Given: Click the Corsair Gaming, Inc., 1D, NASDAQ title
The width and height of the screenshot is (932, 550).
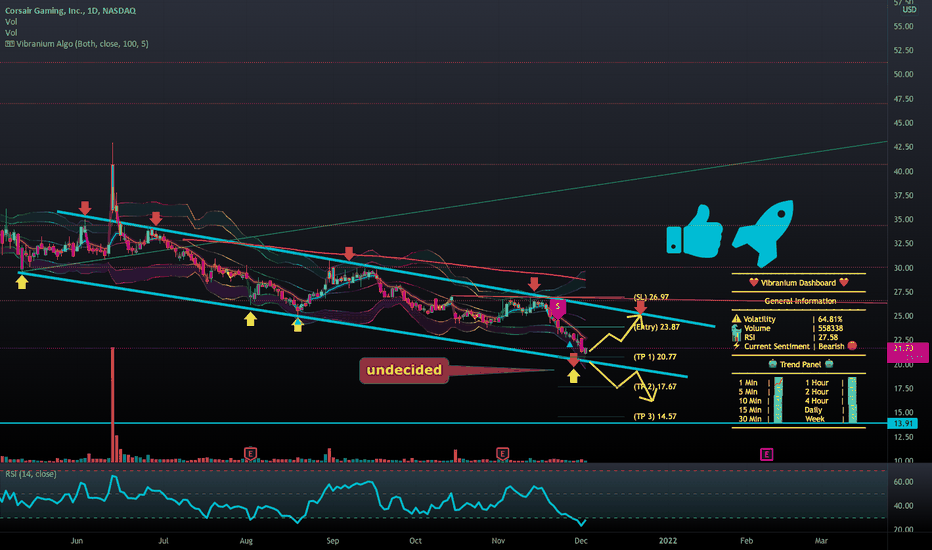Looking at the screenshot, I should (70, 11).
